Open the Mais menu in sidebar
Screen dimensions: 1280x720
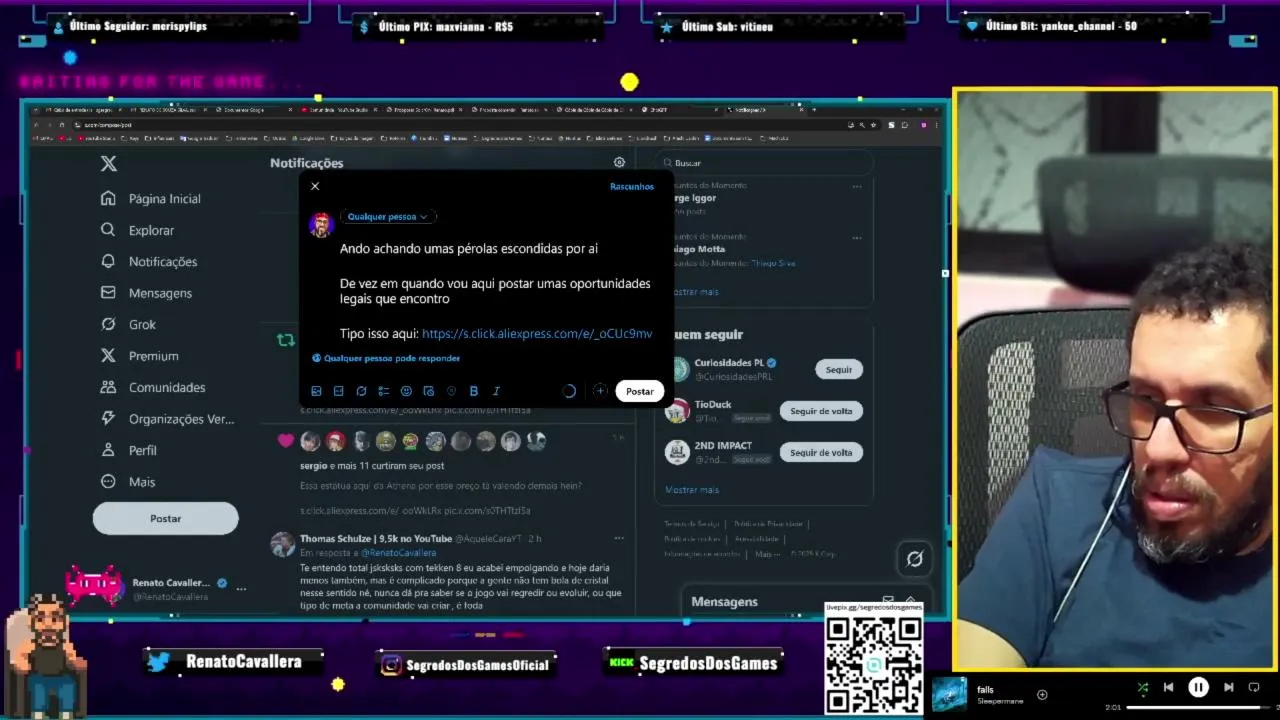pyautogui.click(x=127, y=482)
